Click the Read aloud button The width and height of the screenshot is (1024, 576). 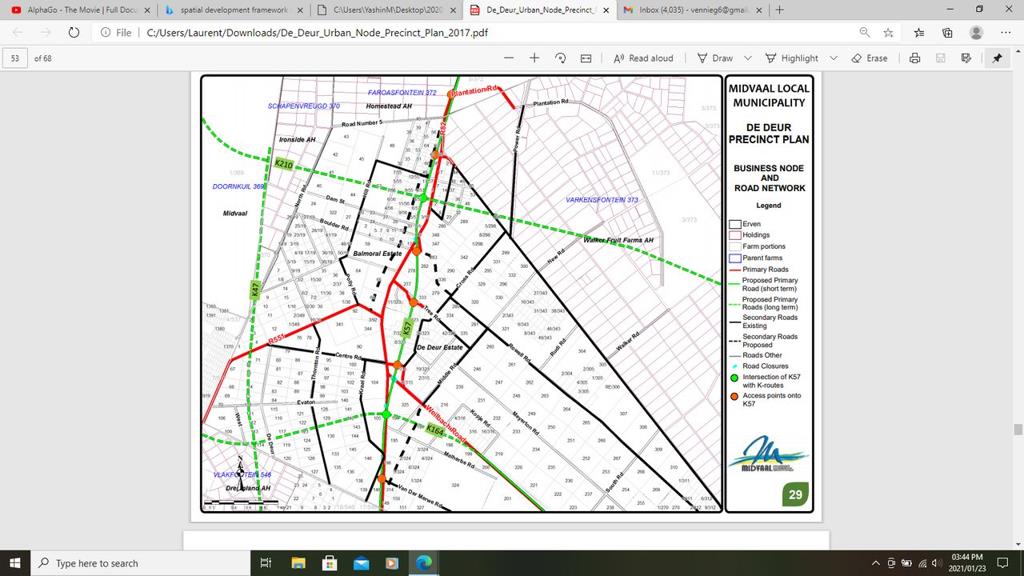[643, 58]
